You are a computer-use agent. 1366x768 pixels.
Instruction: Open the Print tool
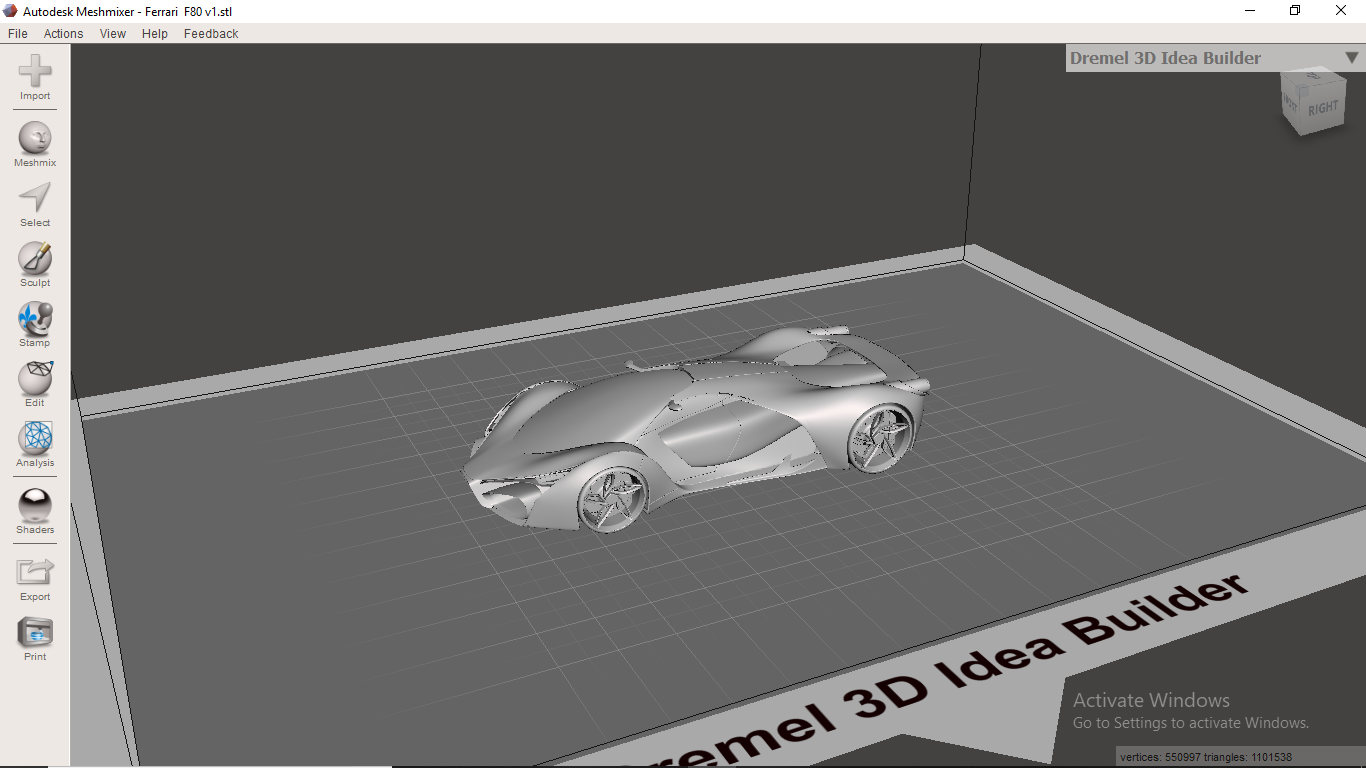(34, 632)
